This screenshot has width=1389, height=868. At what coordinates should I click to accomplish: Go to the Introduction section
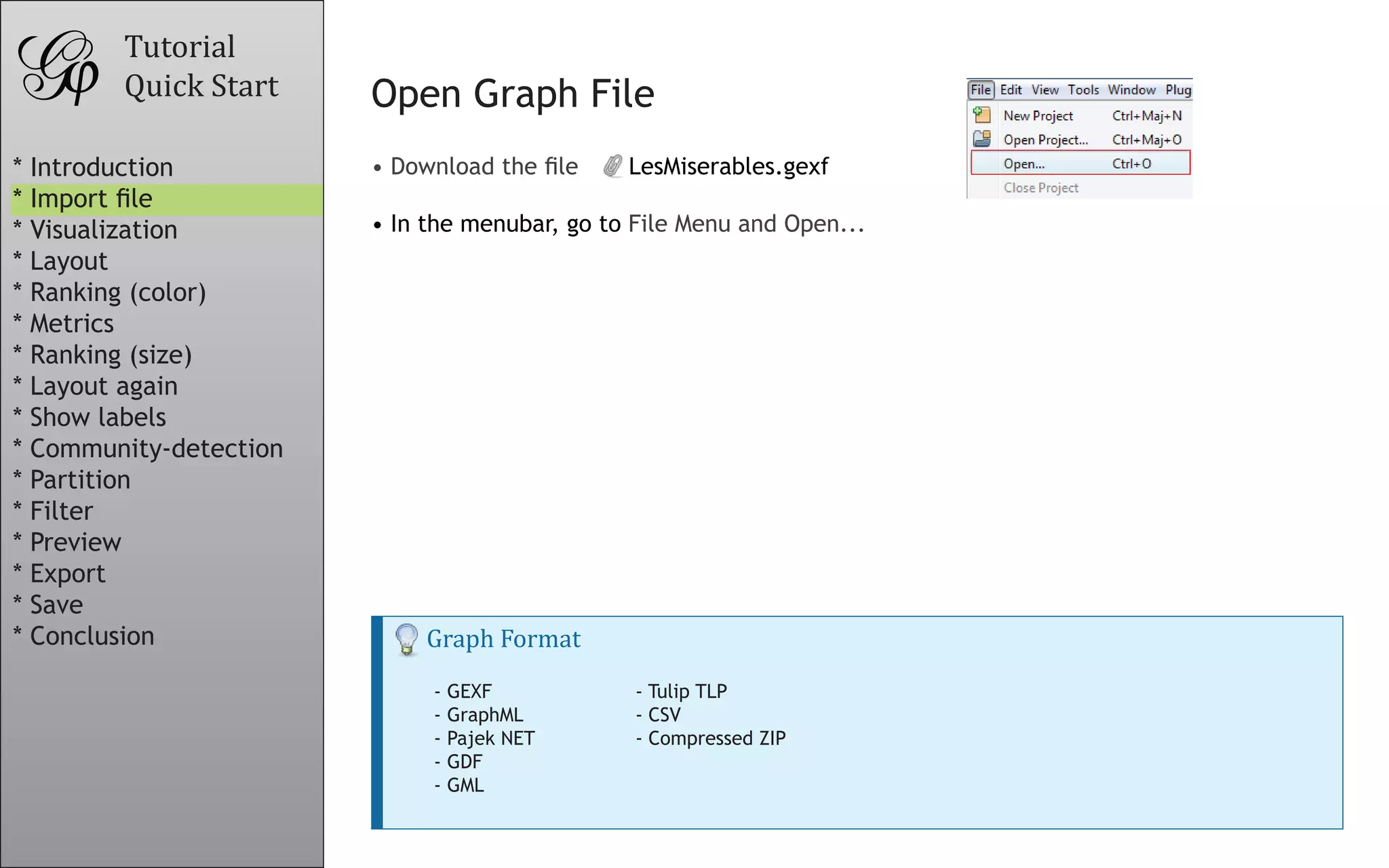coord(101,167)
